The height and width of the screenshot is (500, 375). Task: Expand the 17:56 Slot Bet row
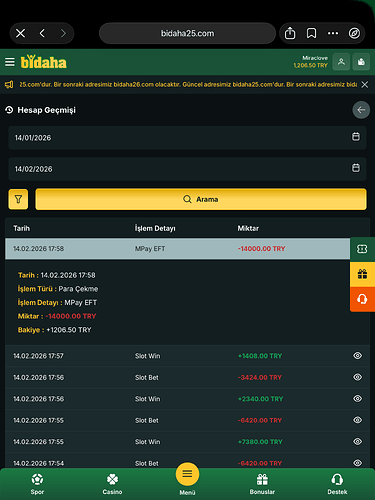coord(187,377)
